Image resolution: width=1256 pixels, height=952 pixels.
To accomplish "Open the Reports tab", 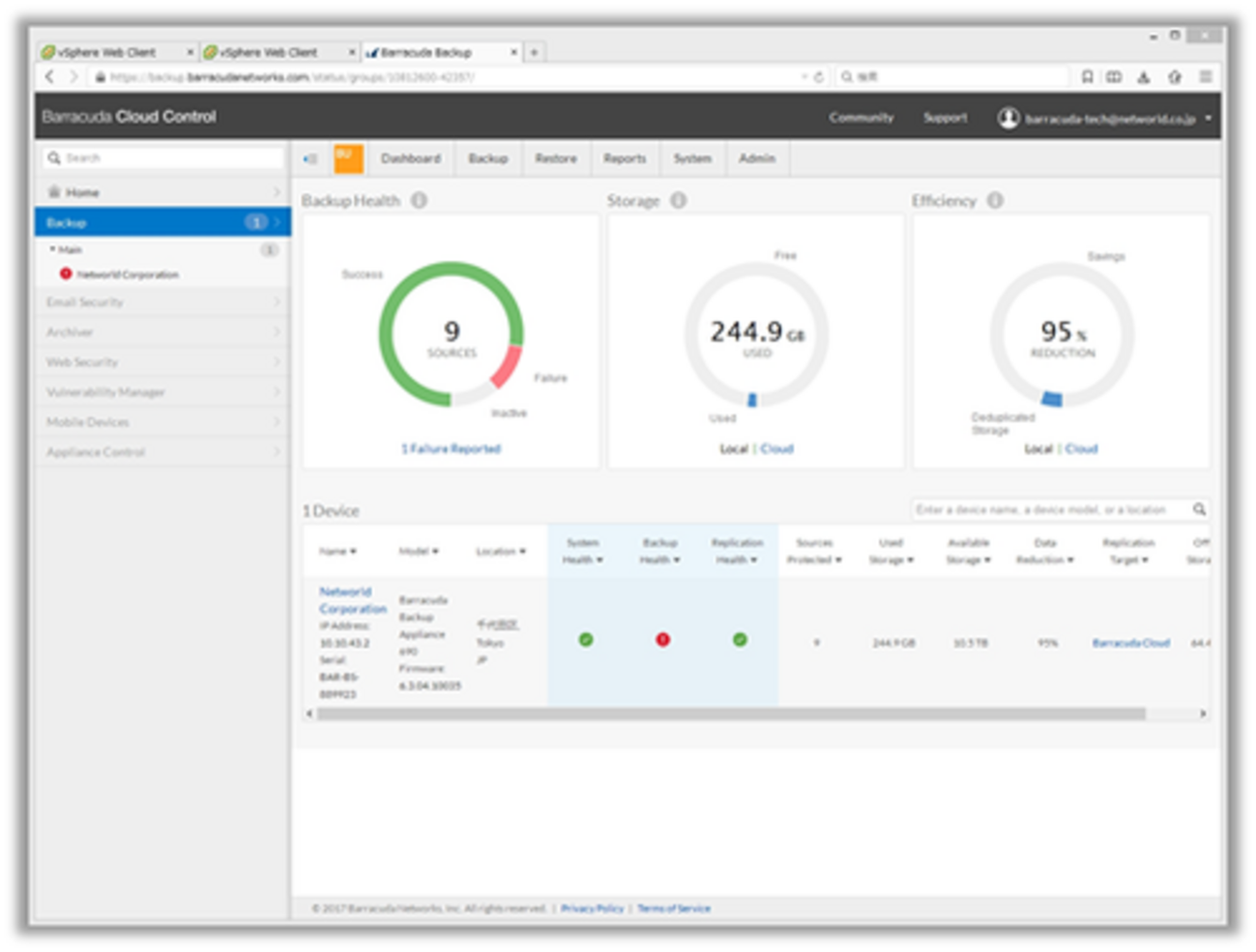I will (625, 159).
